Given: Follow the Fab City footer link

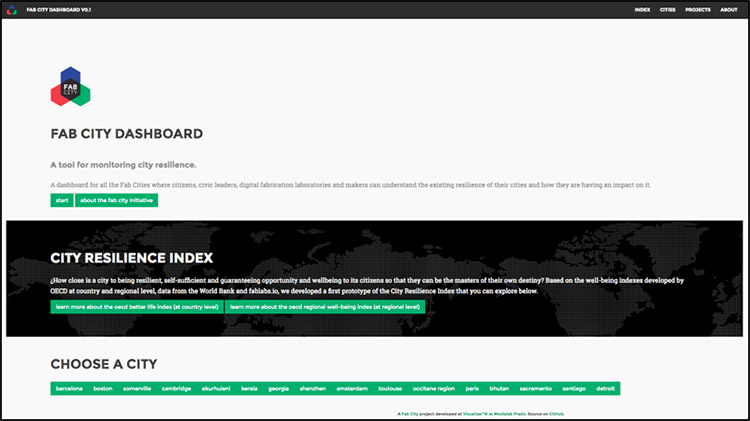Looking at the screenshot, I should (410, 414).
